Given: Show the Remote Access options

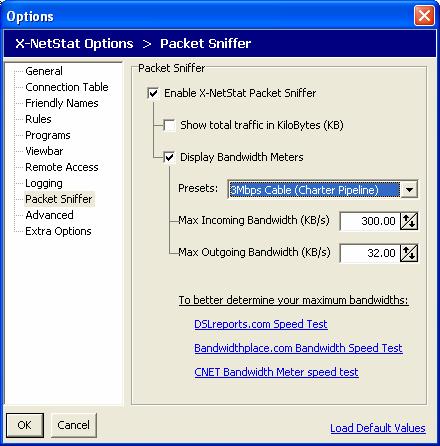Looking at the screenshot, I should tap(62, 167).
